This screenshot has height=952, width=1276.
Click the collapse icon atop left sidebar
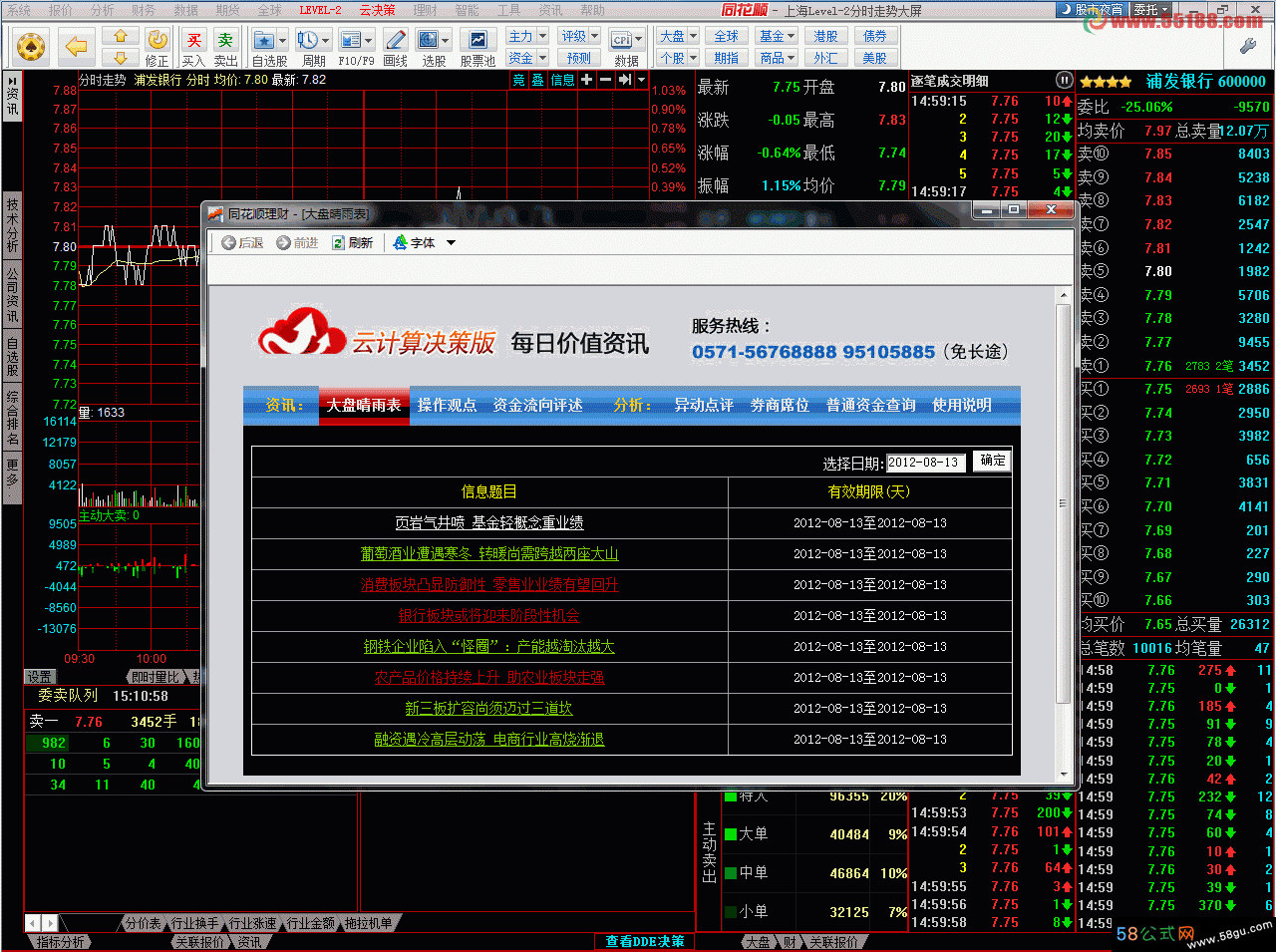(x=12, y=83)
